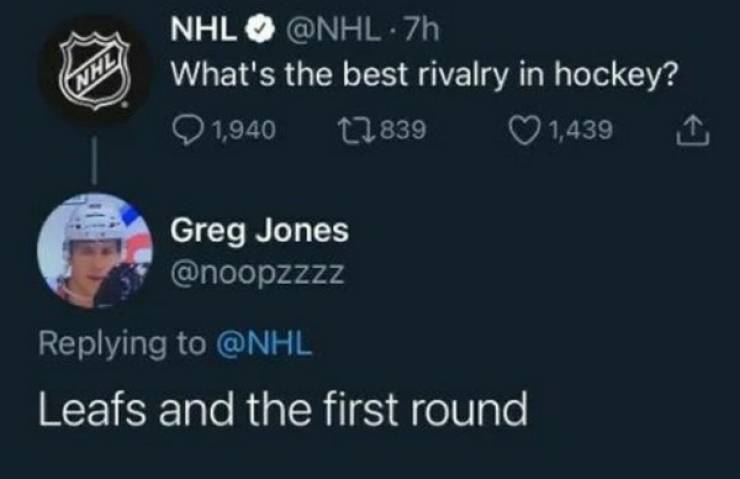This screenshot has width=740, height=479.
Task: Click the Greg Jones display name
Action: (259, 230)
